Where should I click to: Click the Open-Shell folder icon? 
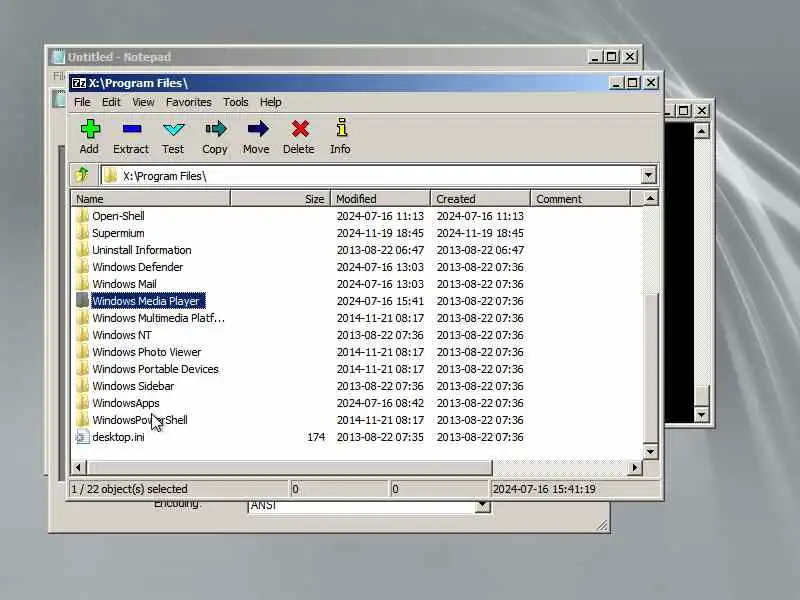pyautogui.click(x=82, y=216)
